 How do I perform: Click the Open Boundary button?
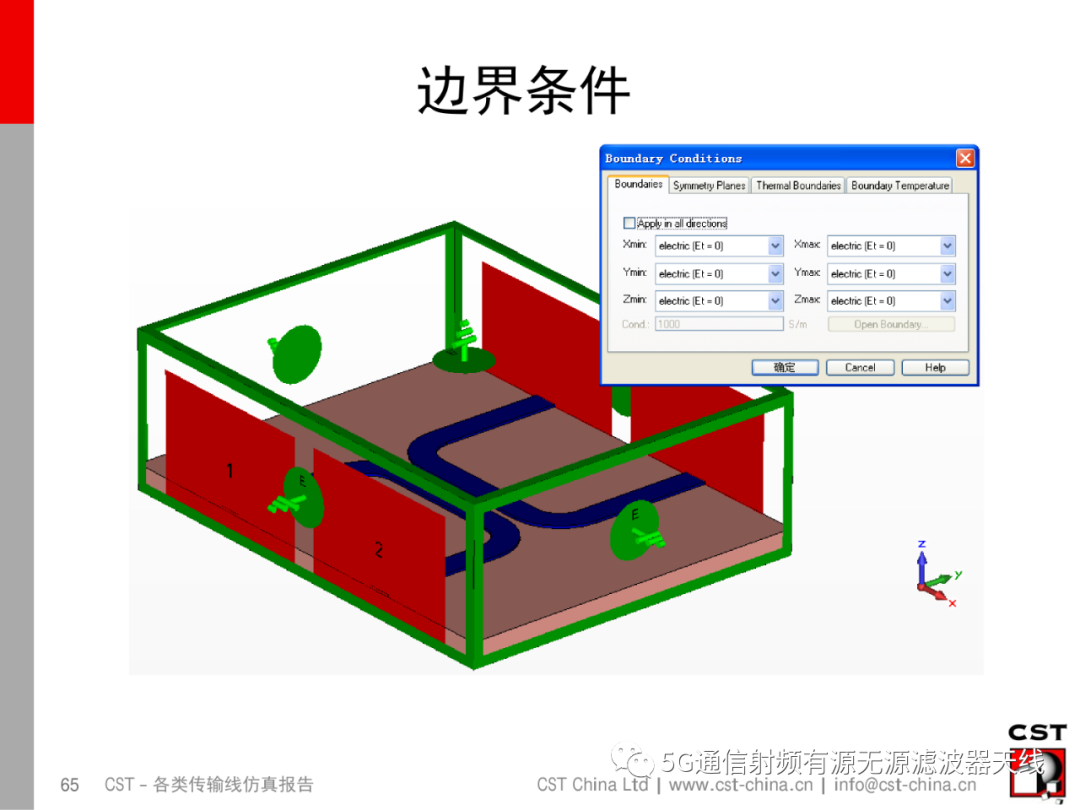pos(890,323)
